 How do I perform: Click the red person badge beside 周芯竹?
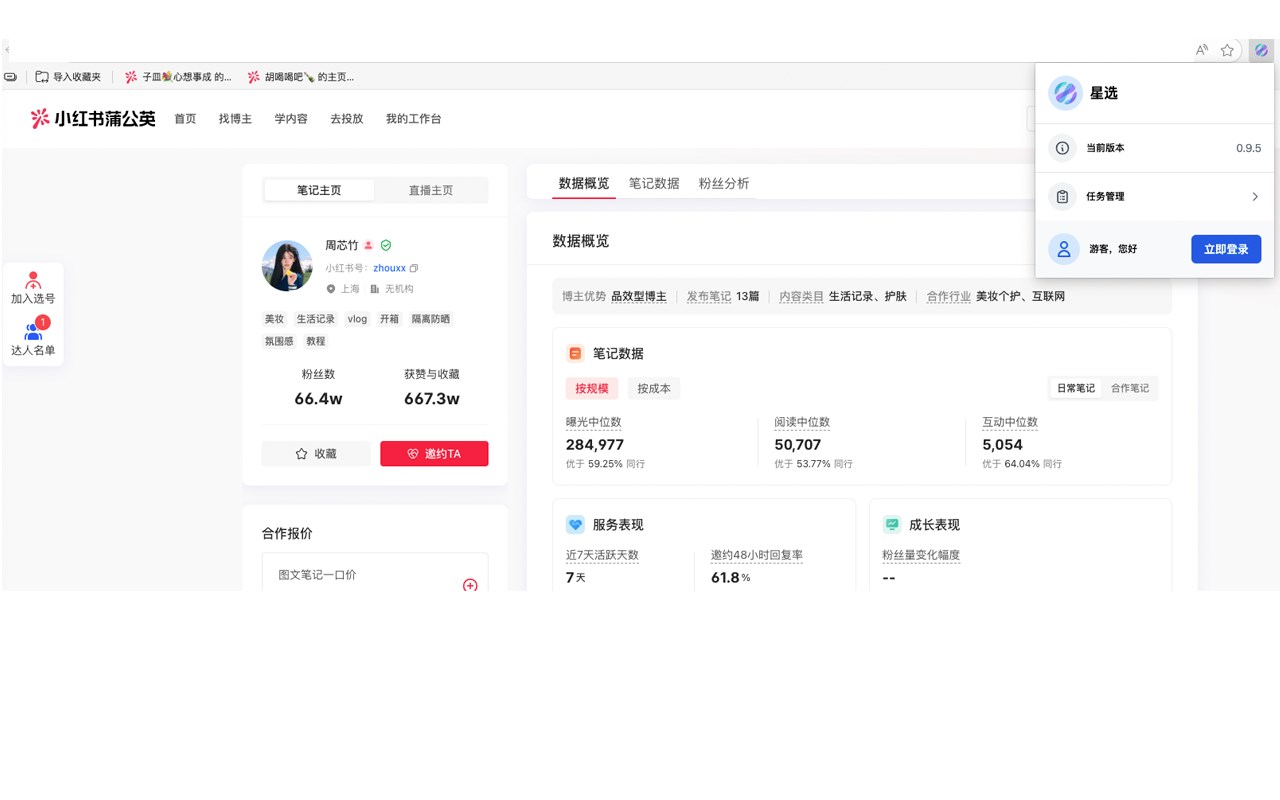pyautogui.click(x=368, y=245)
